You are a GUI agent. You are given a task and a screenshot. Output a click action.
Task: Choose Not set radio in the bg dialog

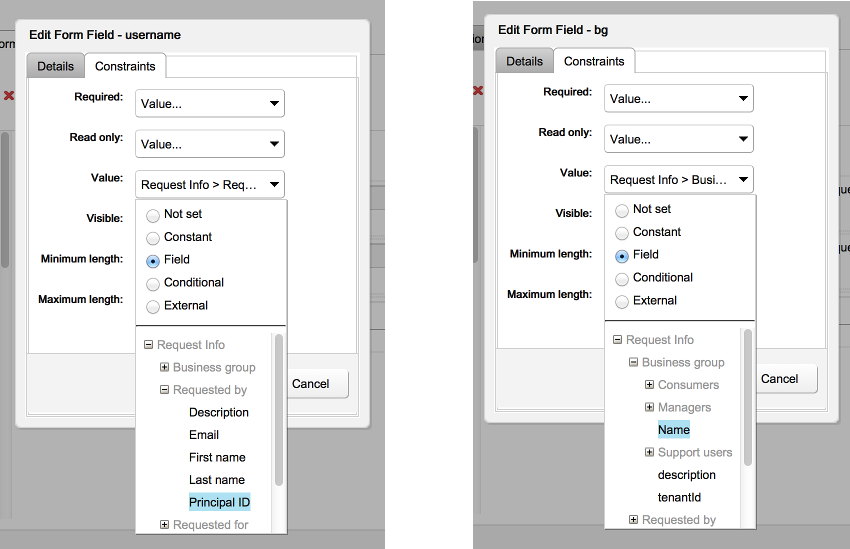click(x=622, y=210)
